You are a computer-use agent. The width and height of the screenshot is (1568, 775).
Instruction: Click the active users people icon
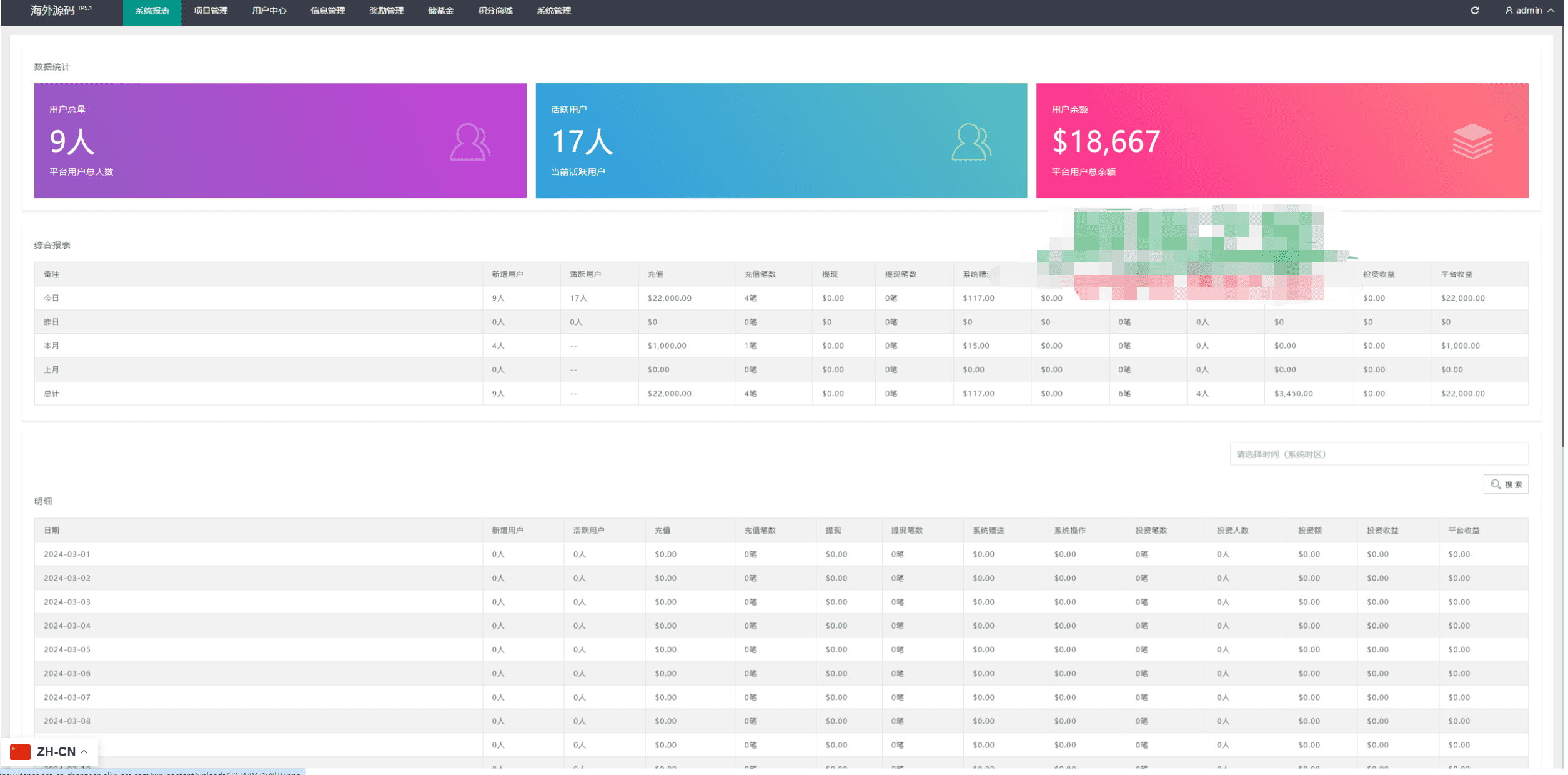coord(971,142)
